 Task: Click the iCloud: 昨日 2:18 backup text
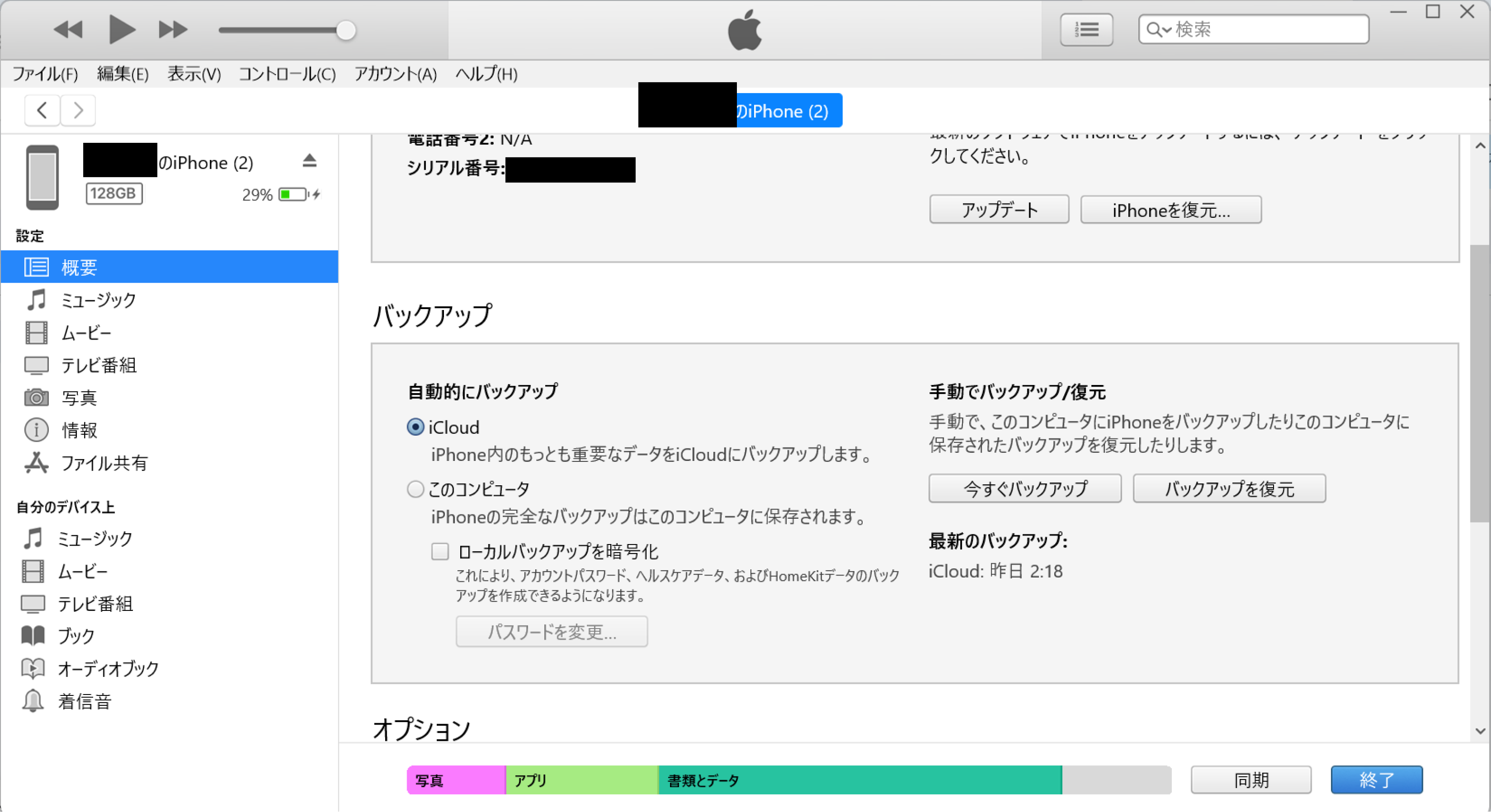pyautogui.click(x=995, y=571)
